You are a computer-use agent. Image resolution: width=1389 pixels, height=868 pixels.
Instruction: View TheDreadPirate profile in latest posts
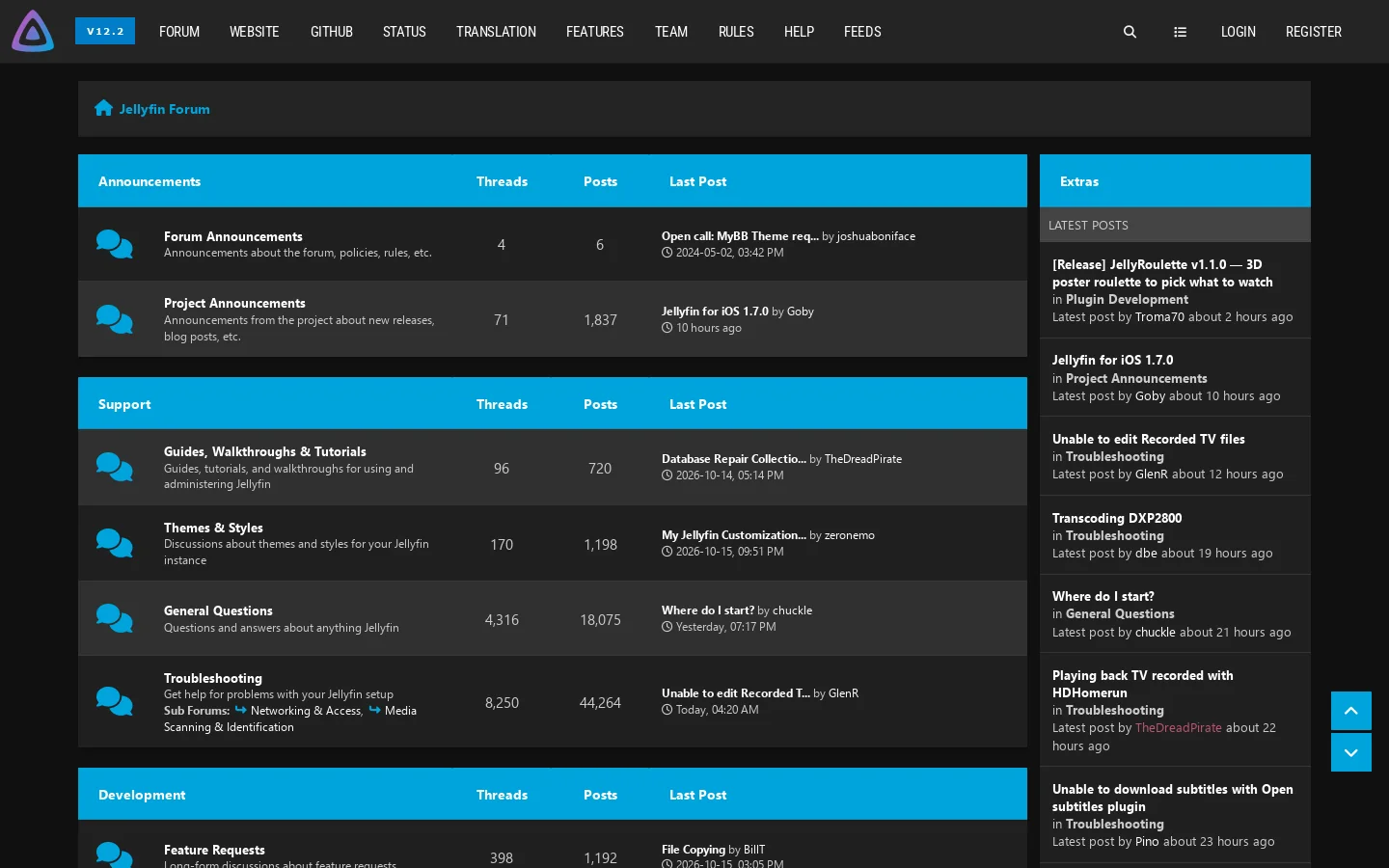[x=1179, y=728]
